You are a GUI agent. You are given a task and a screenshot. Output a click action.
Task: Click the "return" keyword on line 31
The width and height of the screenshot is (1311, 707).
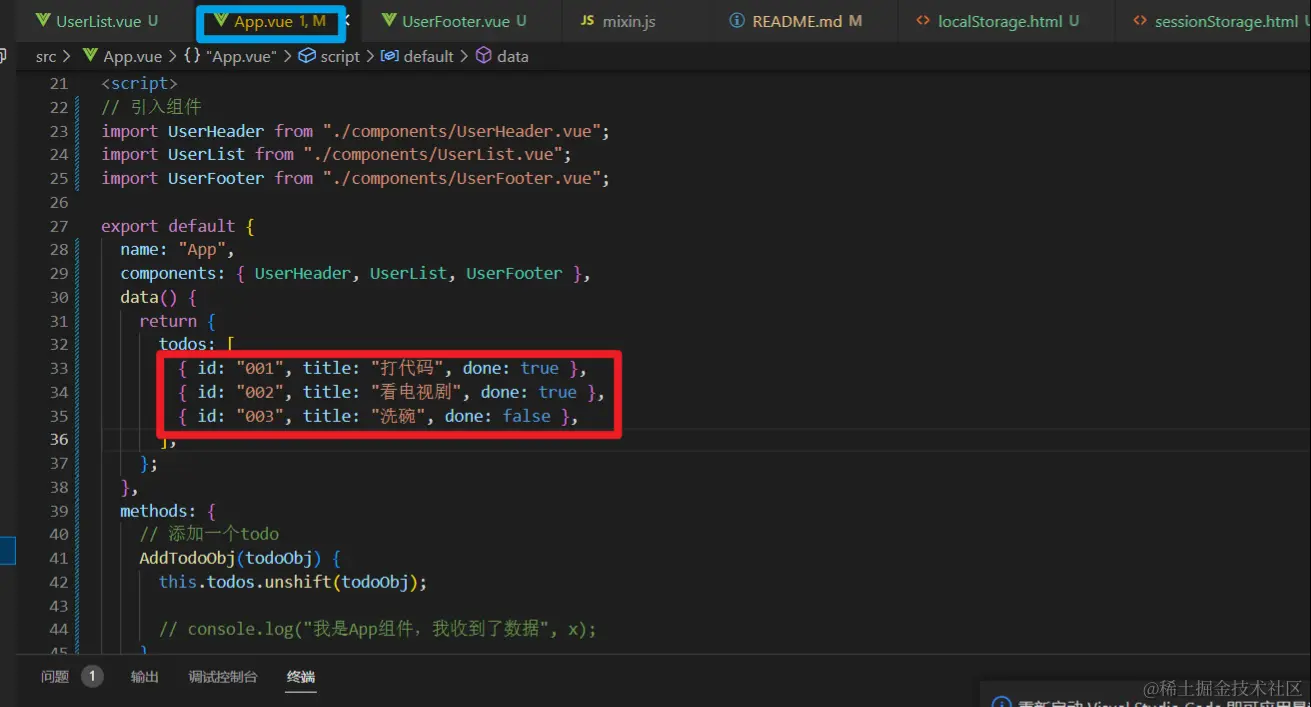(168, 321)
